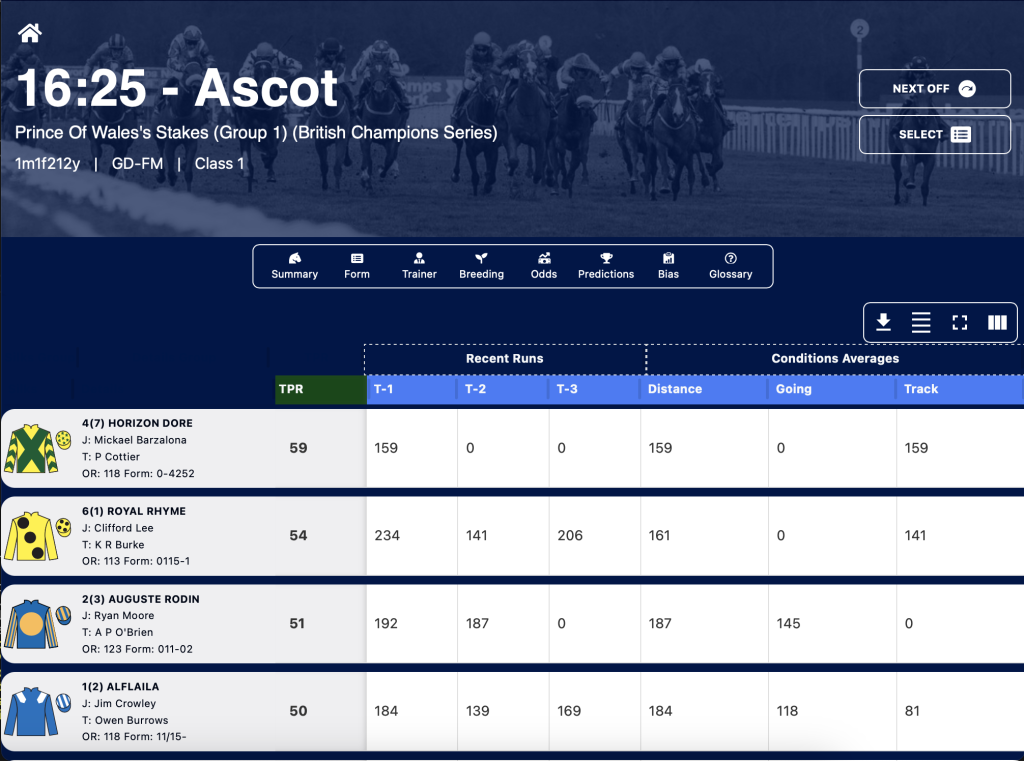Image resolution: width=1024 pixels, height=761 pixels.
Task: Open the columns chooser icon
Action: point(997,322)
